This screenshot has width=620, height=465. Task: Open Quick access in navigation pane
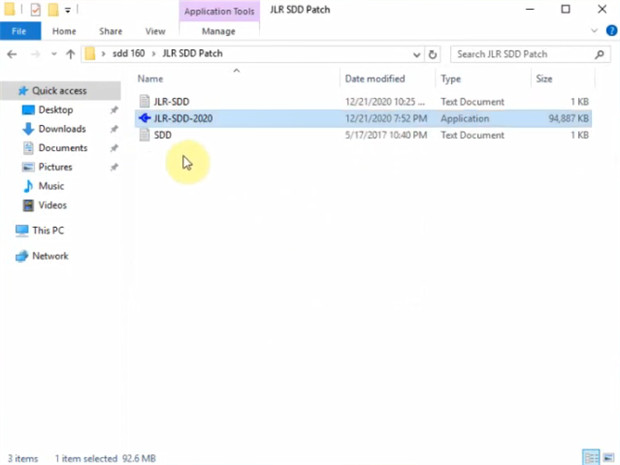point(59,91)
